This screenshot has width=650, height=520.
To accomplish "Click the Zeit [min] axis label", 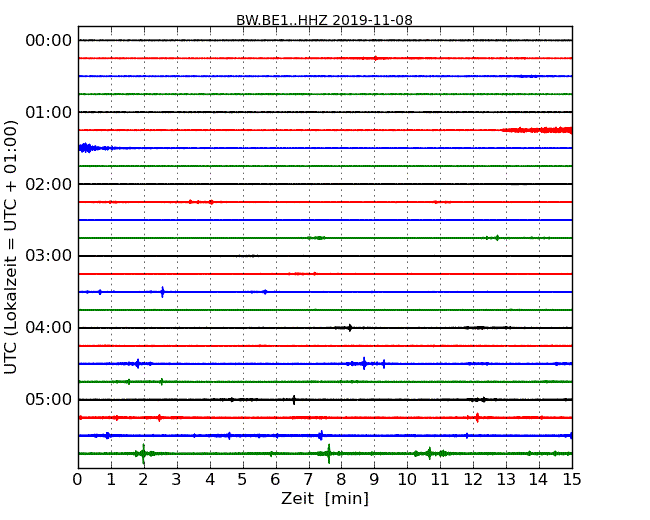I will [x=325, y=498].
